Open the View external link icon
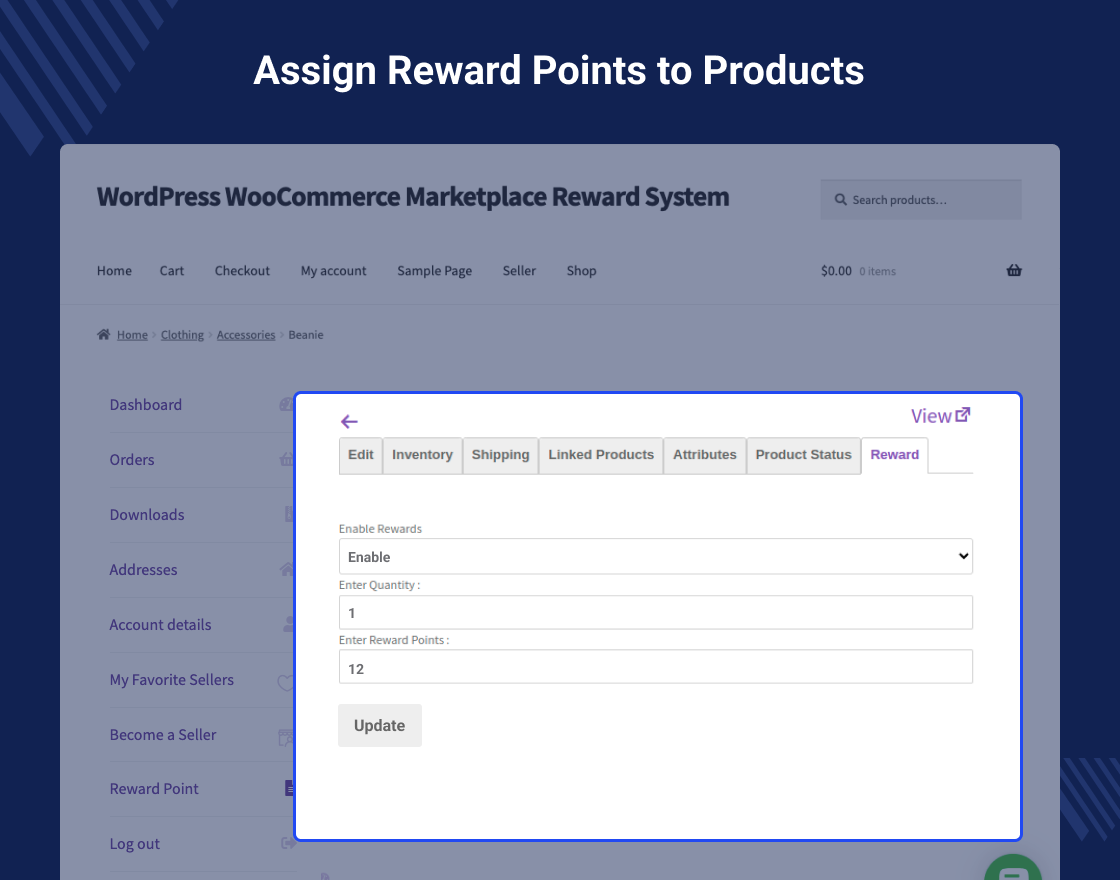1120x880 pixels. (963, 414)
